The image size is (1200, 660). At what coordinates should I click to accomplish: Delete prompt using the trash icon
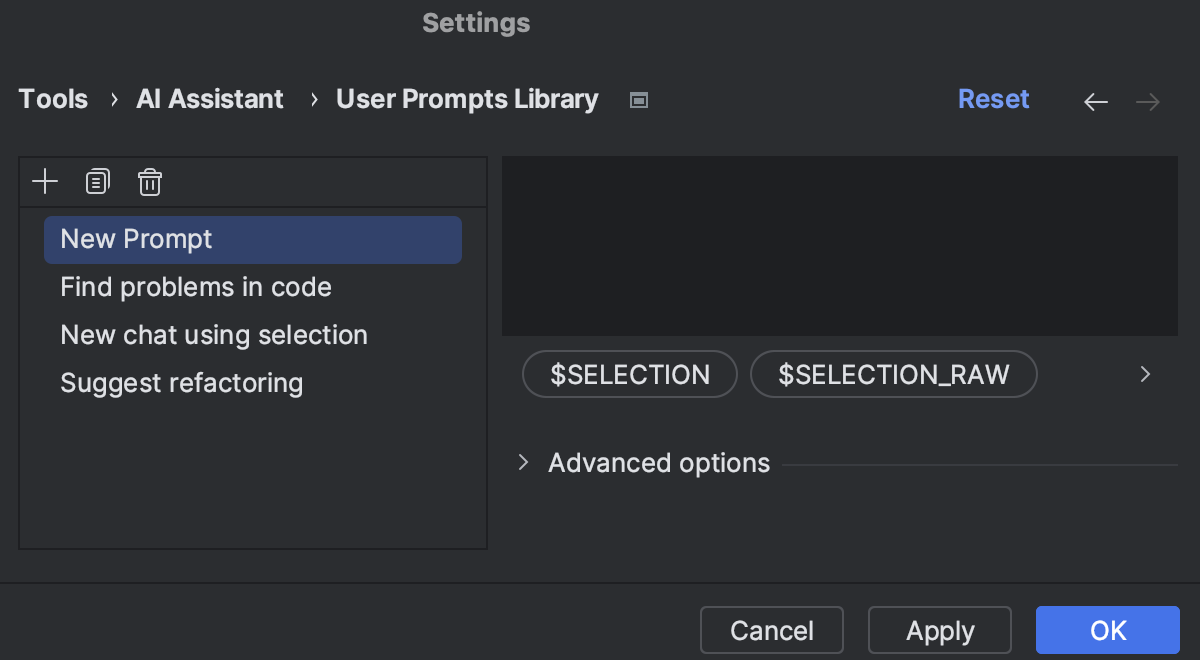[x=149, y=182]
